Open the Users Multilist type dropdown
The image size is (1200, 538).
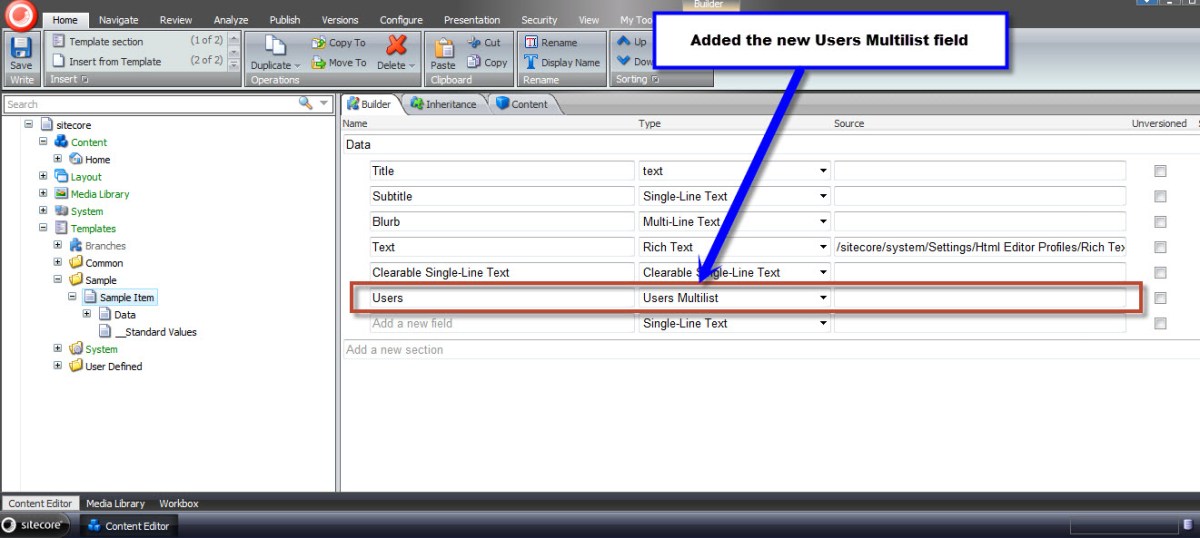(823, 298)
